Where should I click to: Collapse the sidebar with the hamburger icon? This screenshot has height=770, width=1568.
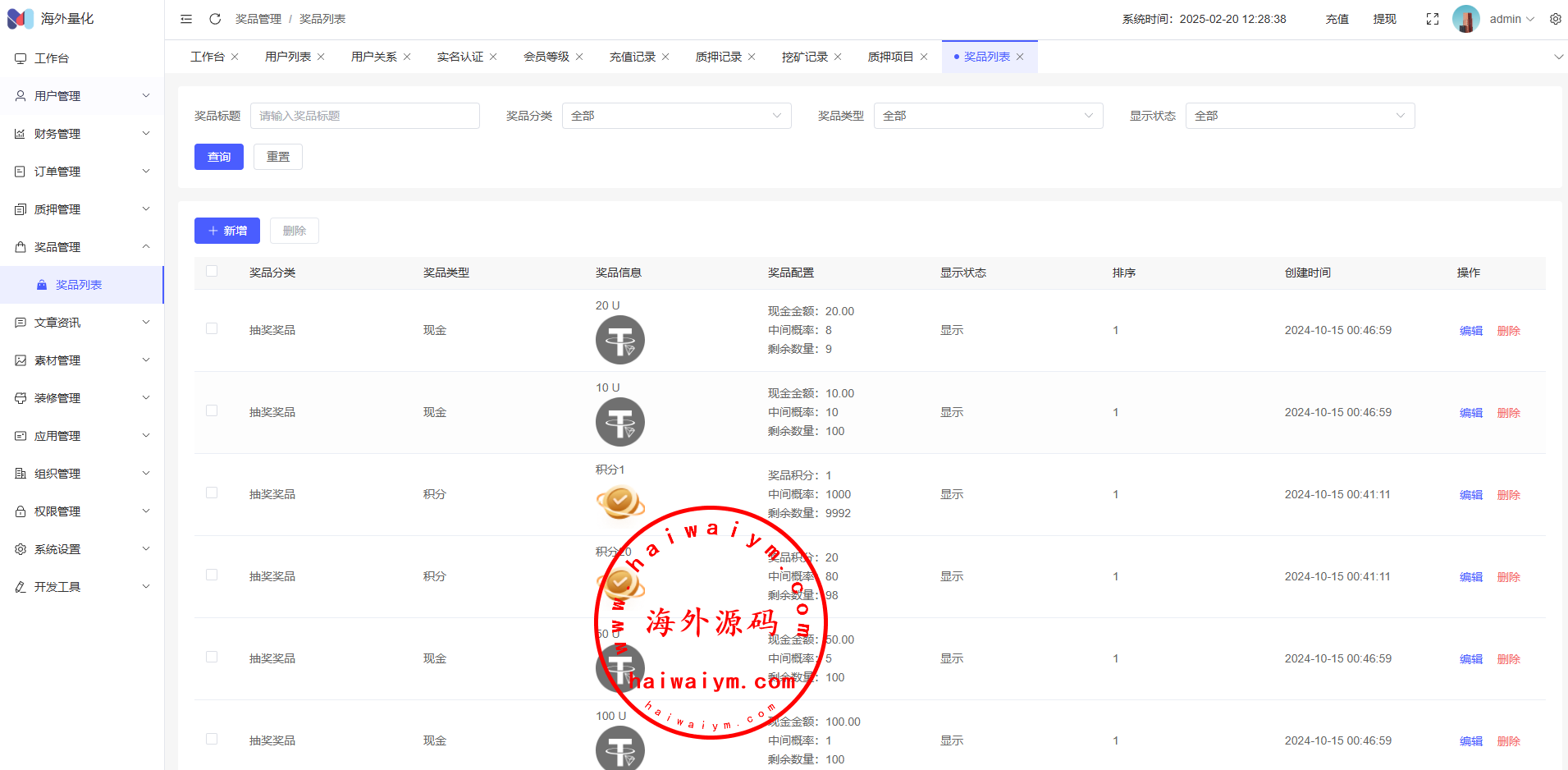[x=186, y=19]
